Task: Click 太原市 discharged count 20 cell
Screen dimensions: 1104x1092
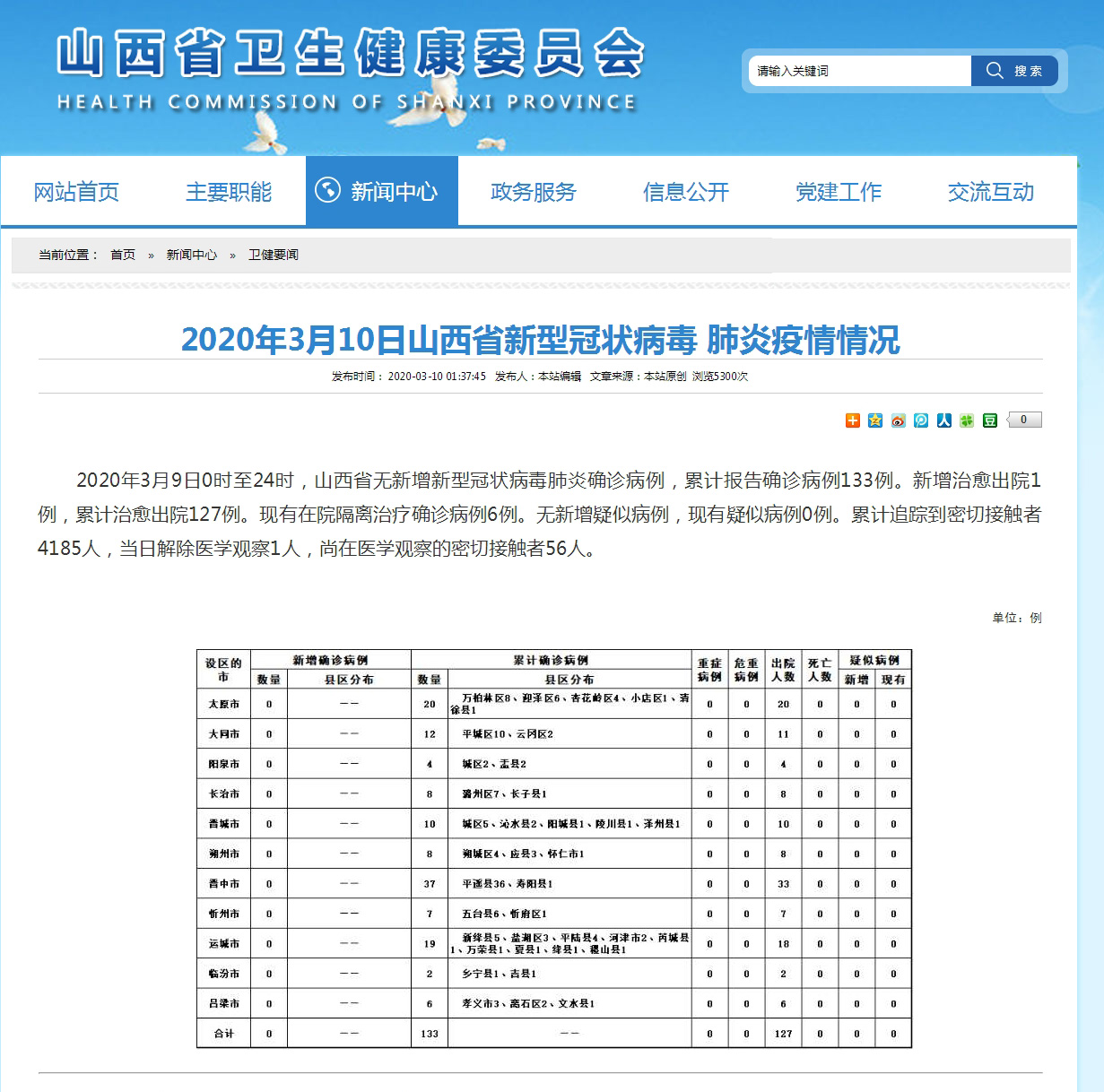Action: point(784,704)
